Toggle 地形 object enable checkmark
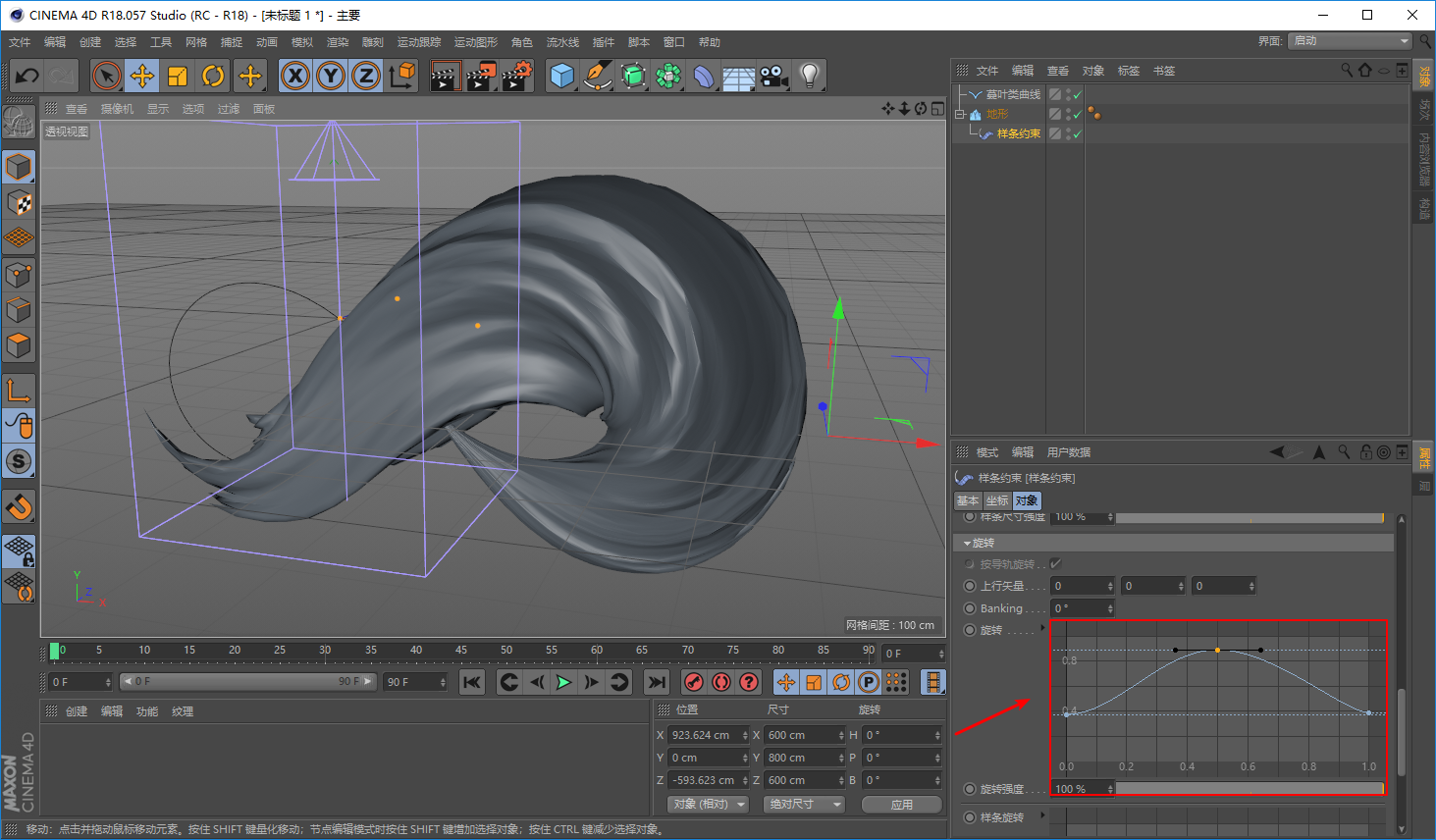Image resolution: width=1436 pixels, height=840 pixels. point(1077,114)
